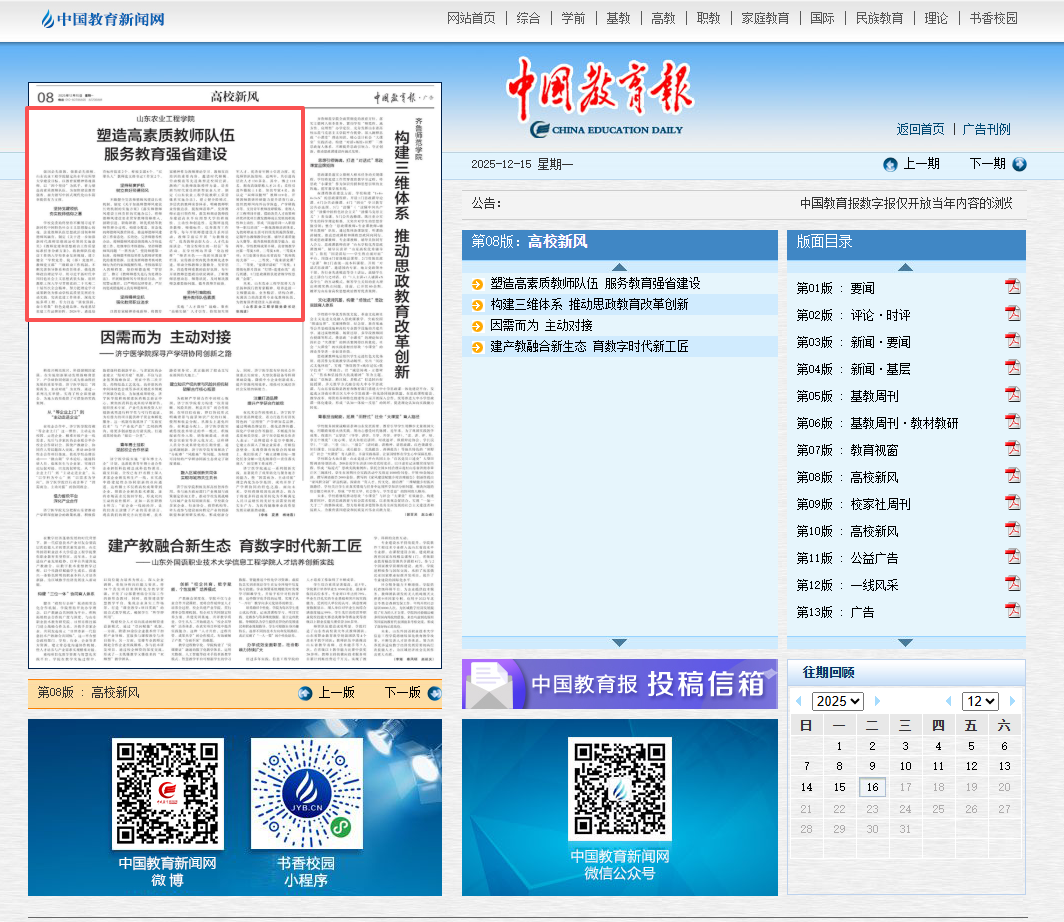Viewport: 1064px width, 922px height.
Task: Open 高教 in the top navigation
Action: [x=663, y=18]
